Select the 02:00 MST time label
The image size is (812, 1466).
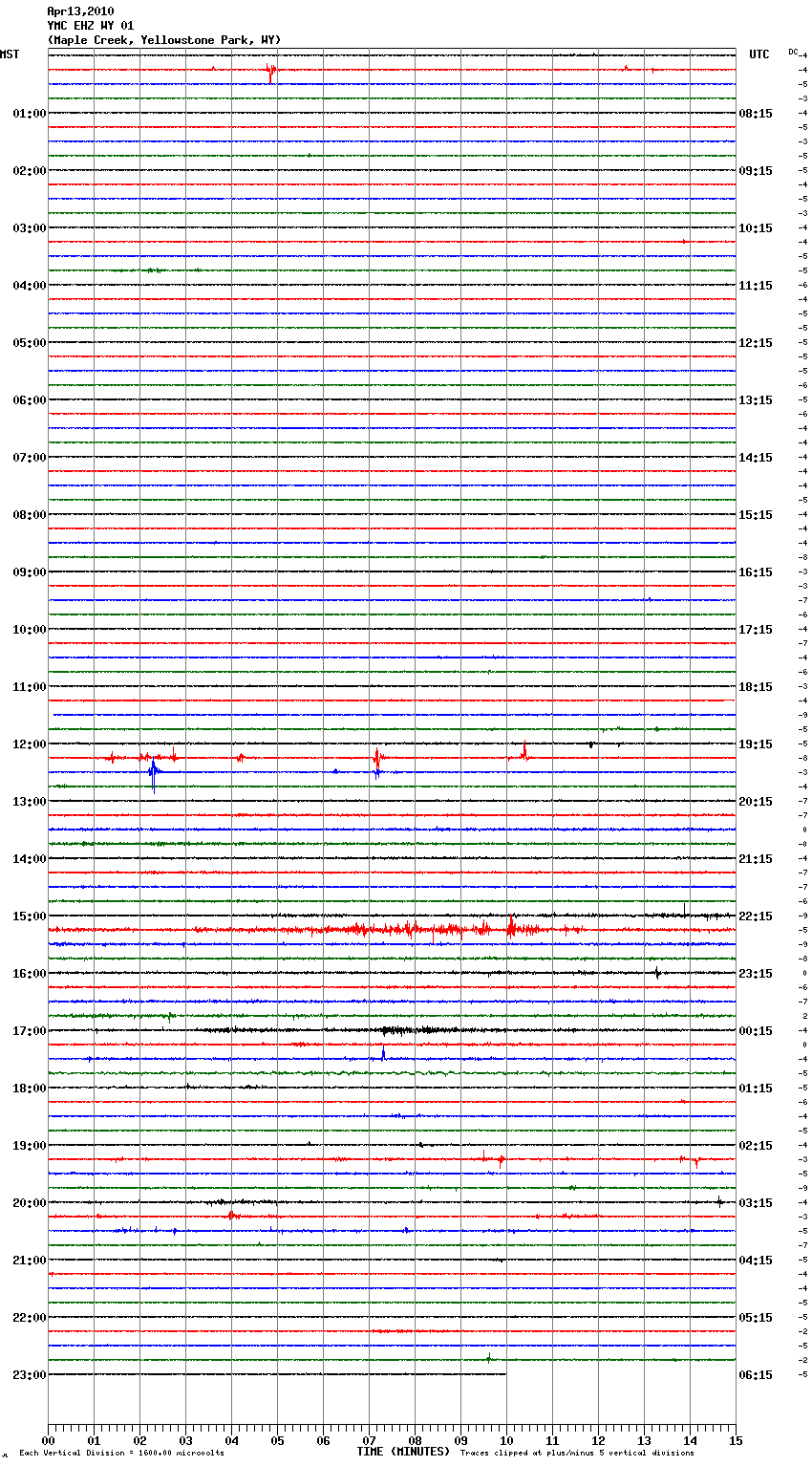coord(30,171)
